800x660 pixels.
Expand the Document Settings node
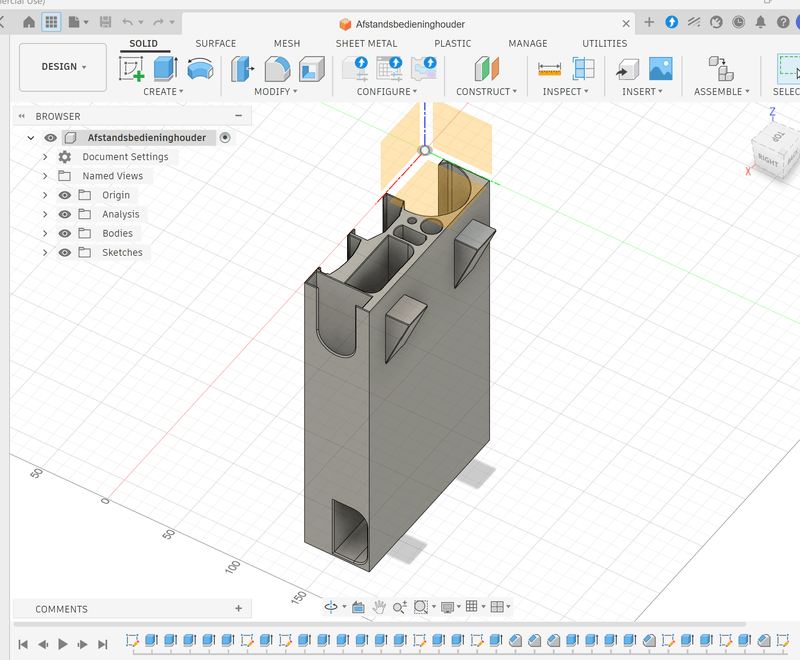pyautogui.click(x=45, y=157)
